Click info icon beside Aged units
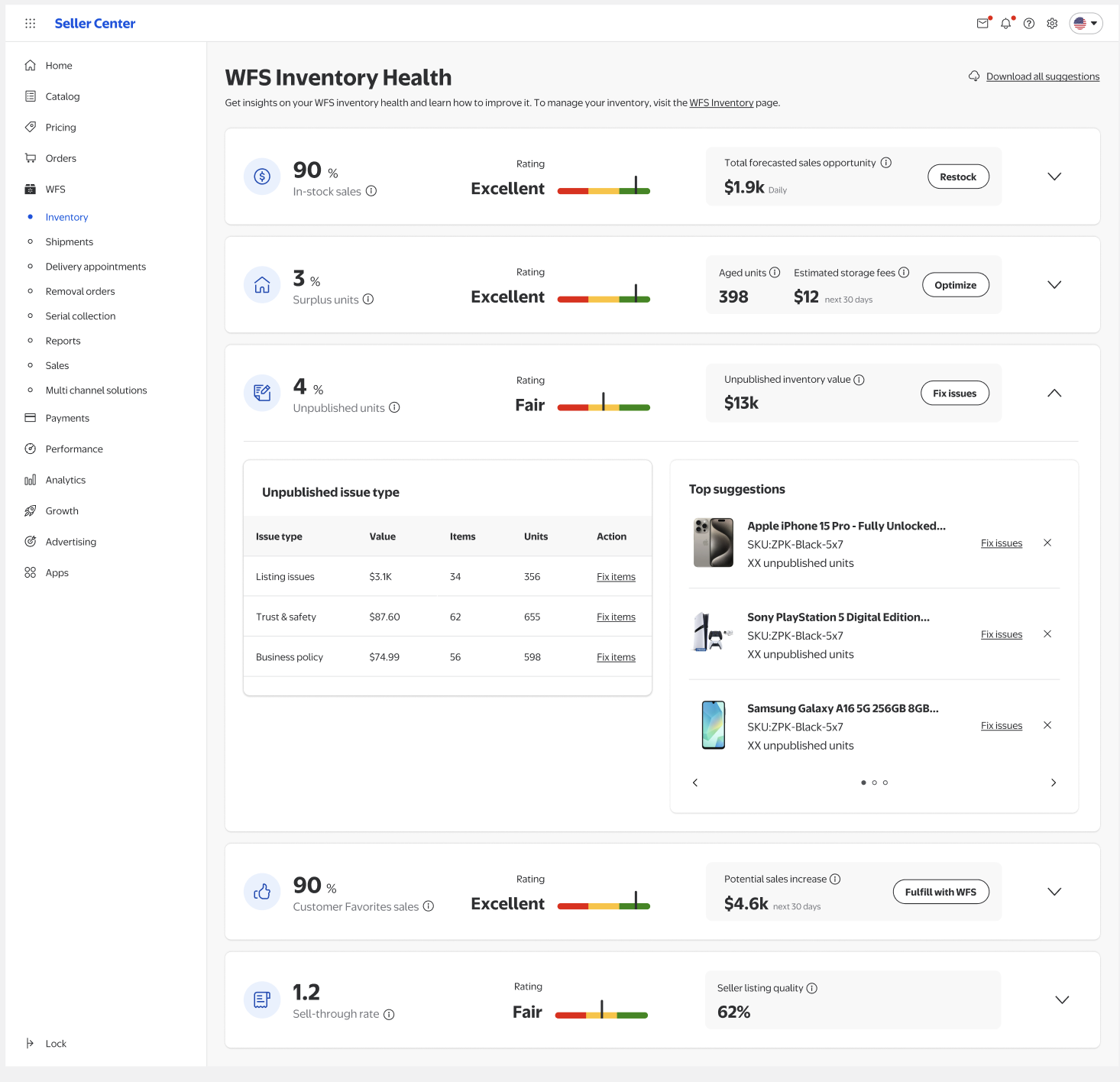Viewport: 1120px width, 1082px height. point(775,273)
